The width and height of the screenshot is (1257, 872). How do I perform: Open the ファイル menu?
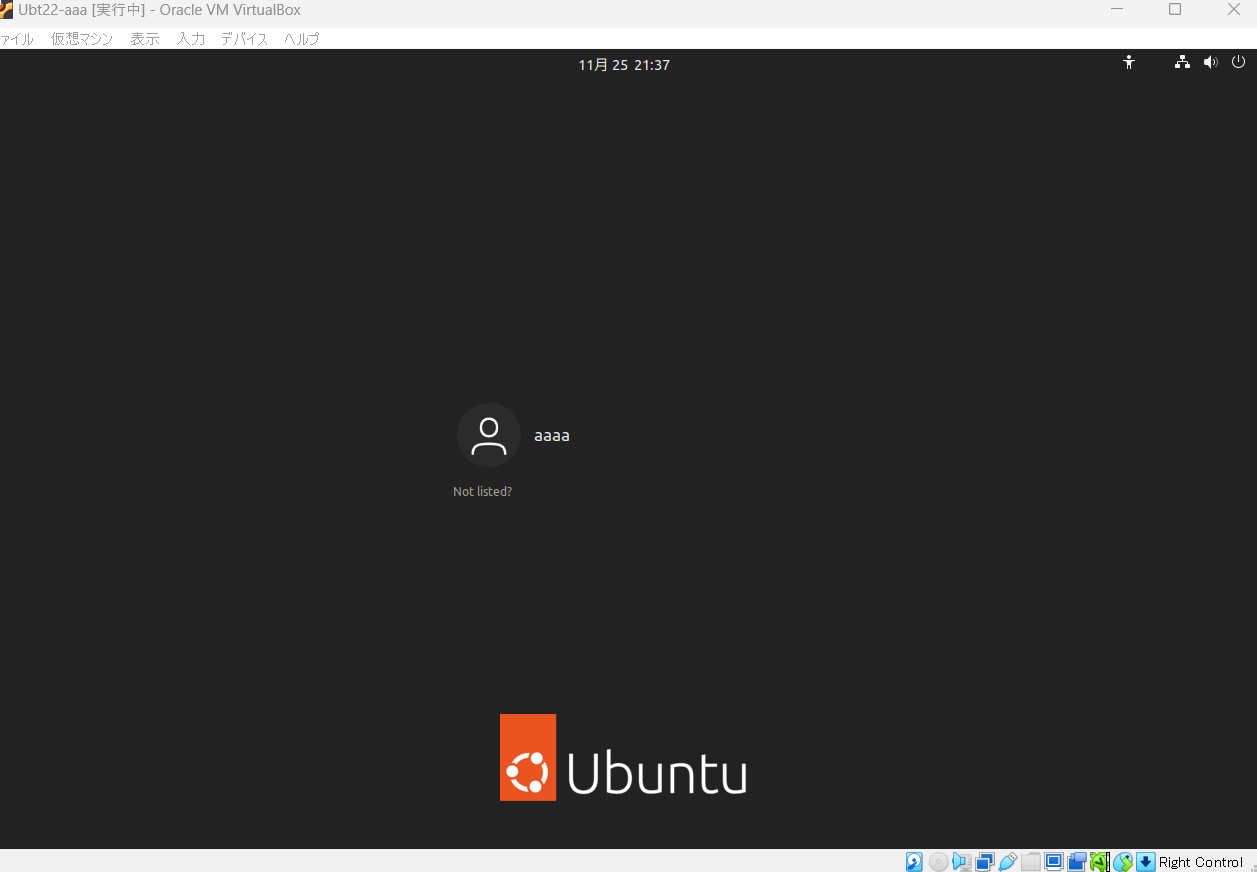click(16, 39)
